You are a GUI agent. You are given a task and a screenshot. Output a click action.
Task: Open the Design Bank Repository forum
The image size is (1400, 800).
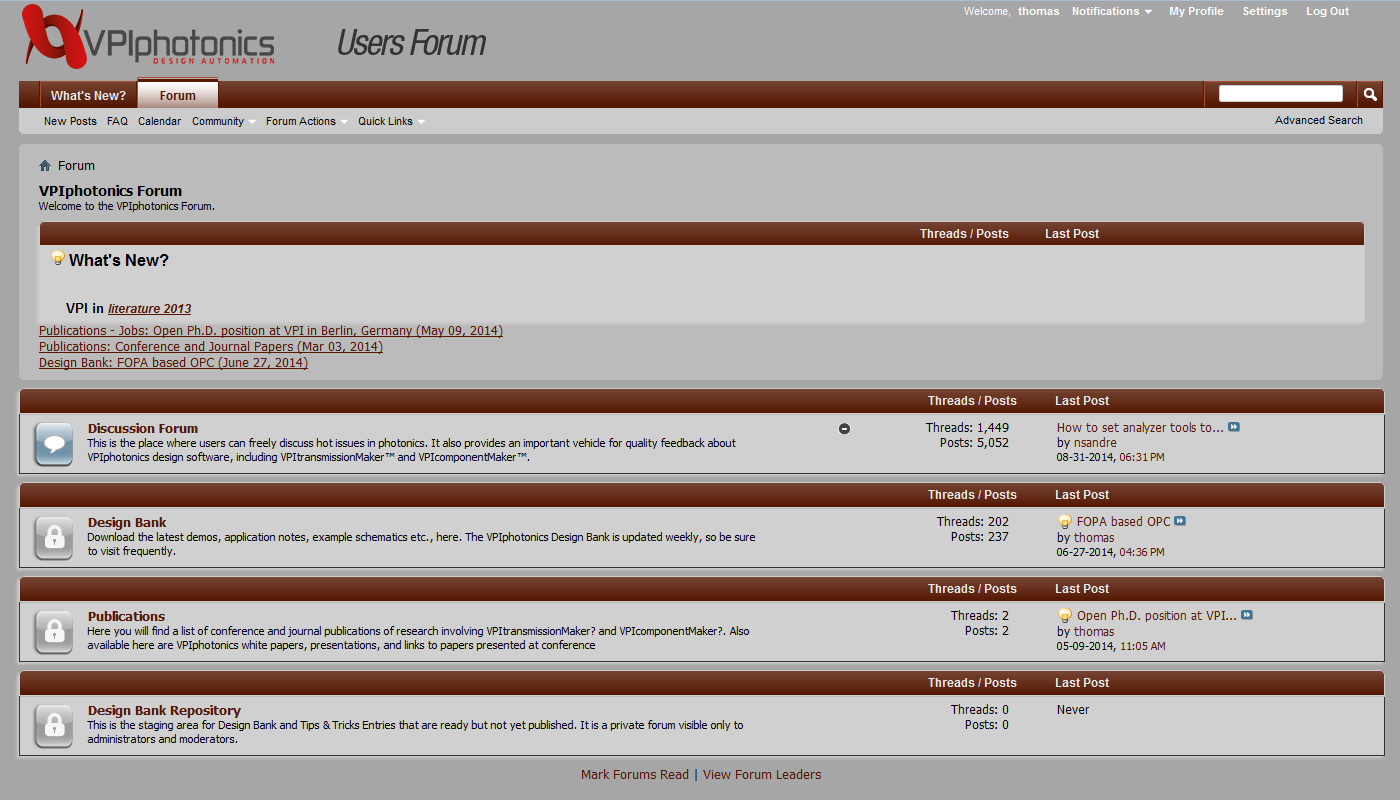(164, 710)
